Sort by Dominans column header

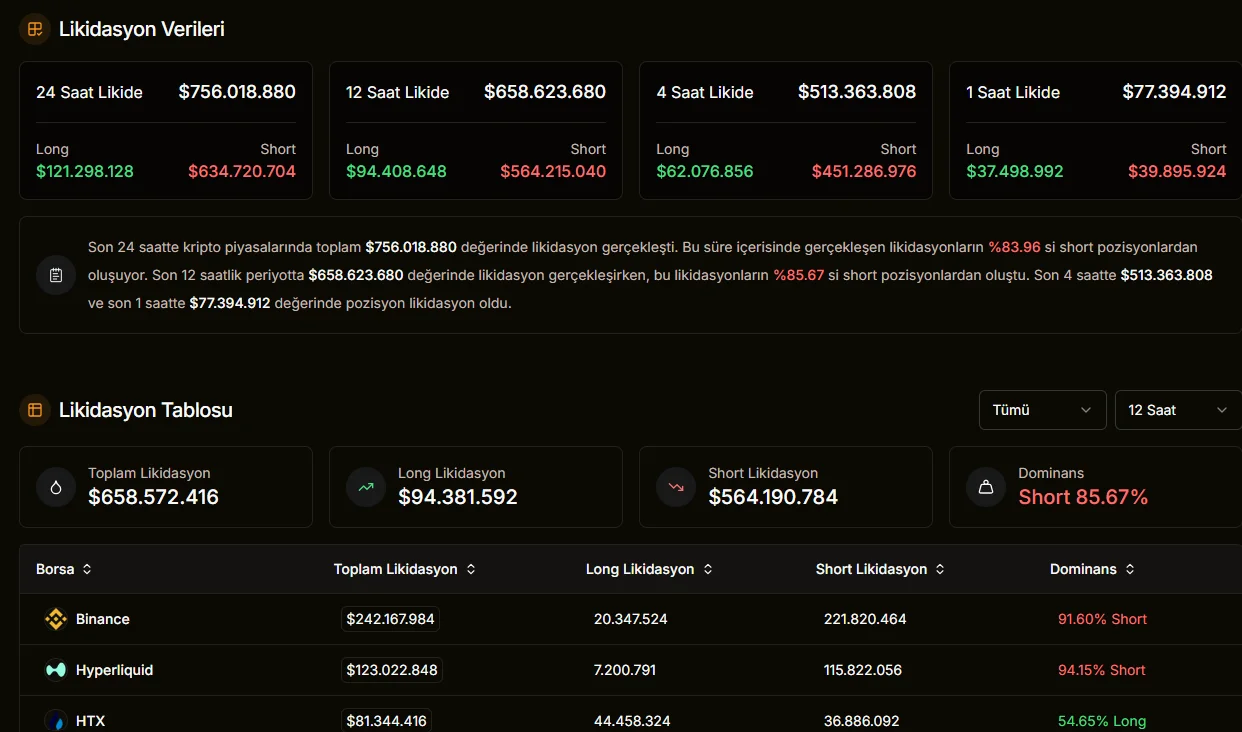[1092, 569]
